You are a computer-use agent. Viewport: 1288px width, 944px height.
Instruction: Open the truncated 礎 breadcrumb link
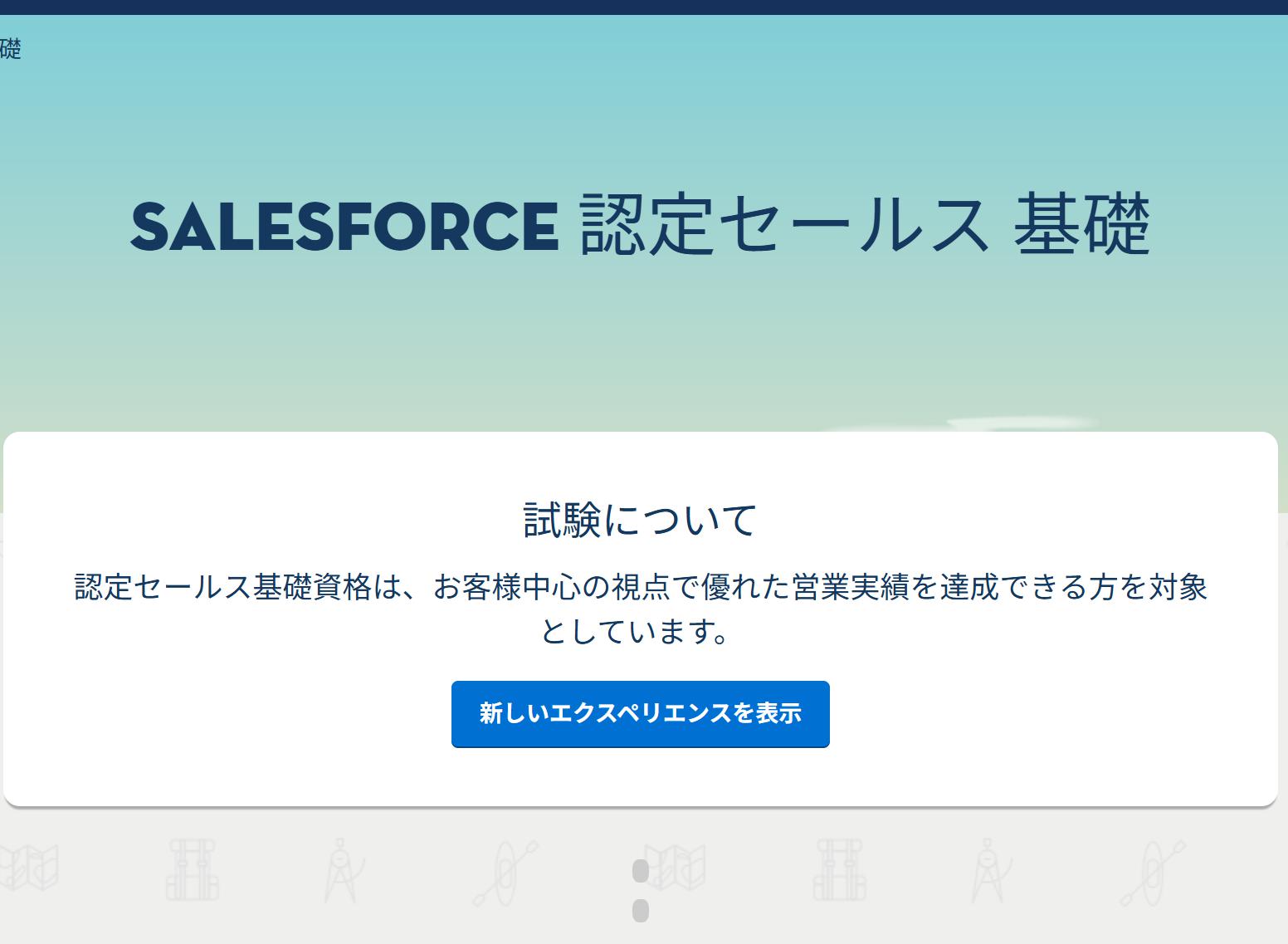click(10, 49)
